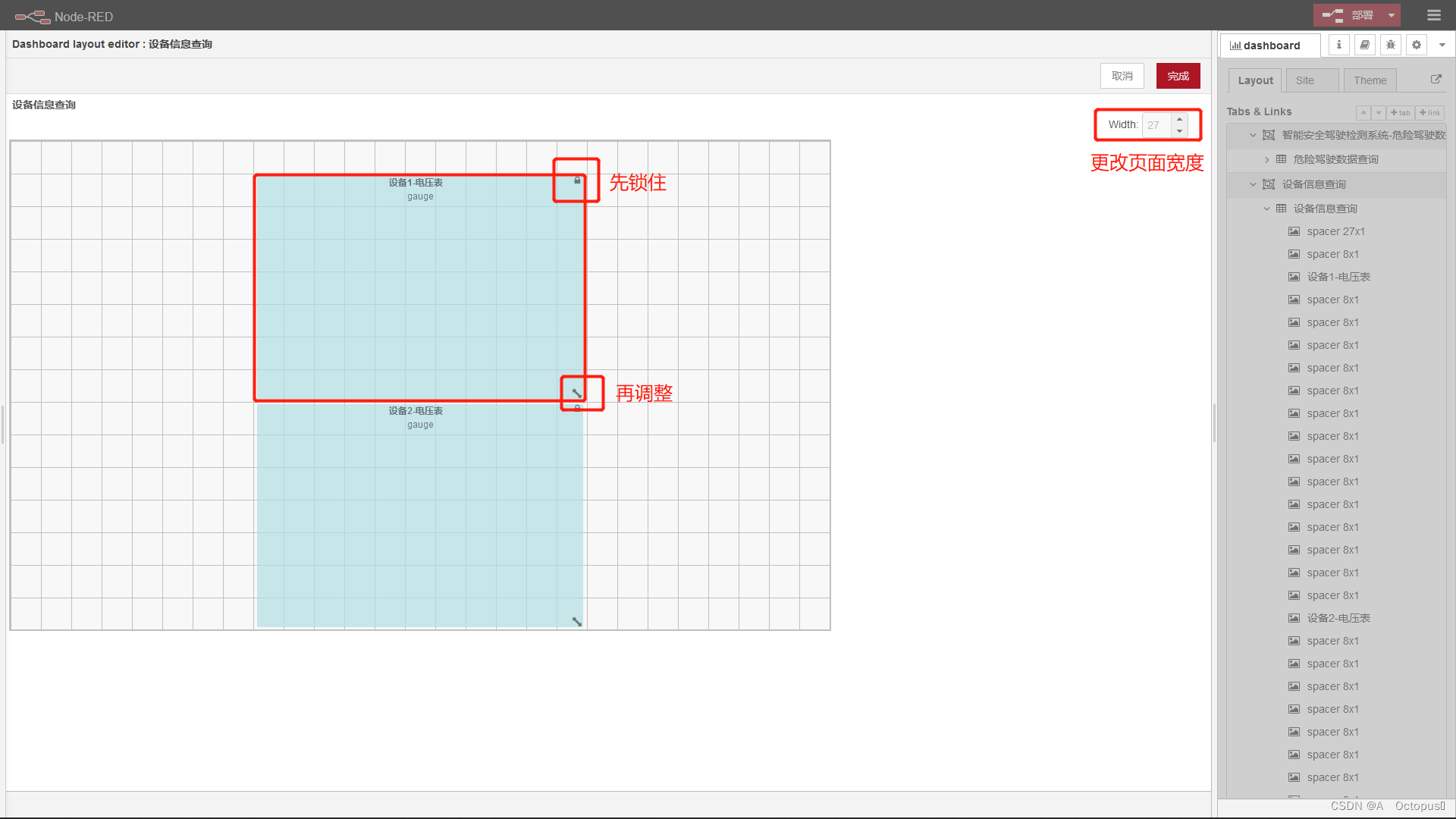Open the debug messages bug icon
The height and width of the screenshot is (819, 1456).
pyautogui.click(x=1391, y=45)
